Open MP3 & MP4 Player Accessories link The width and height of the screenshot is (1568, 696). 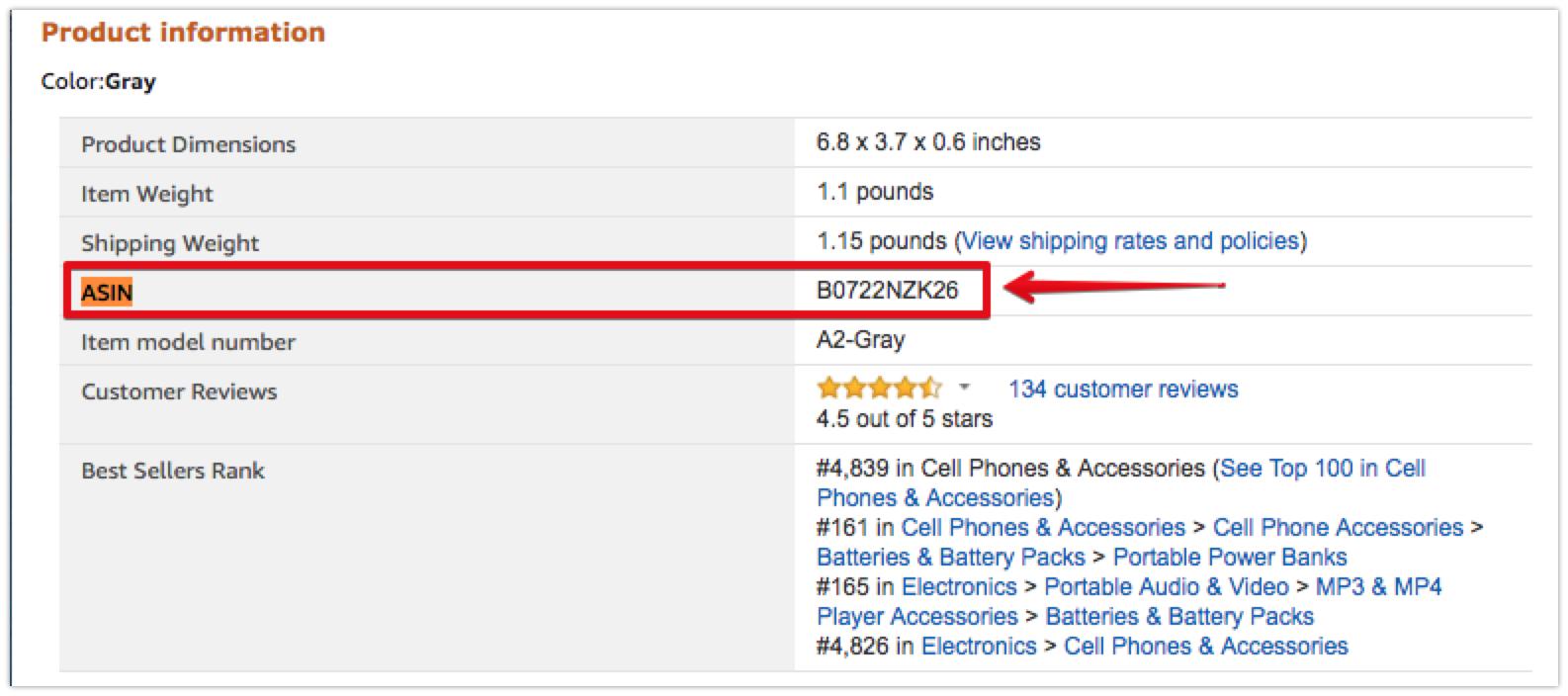pyautogui.click(x=1377, y=587)
